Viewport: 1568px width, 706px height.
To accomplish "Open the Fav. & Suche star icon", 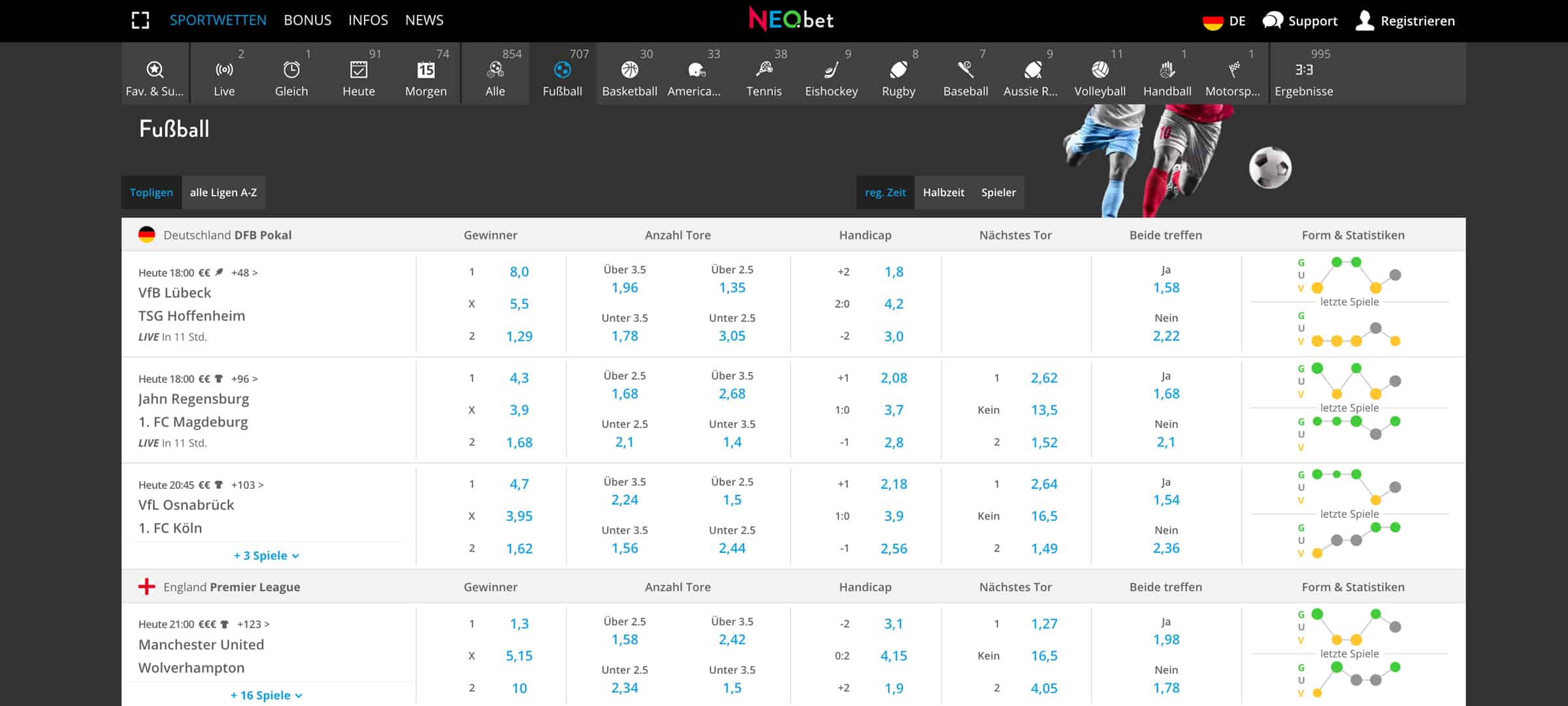I will point(155,69).
